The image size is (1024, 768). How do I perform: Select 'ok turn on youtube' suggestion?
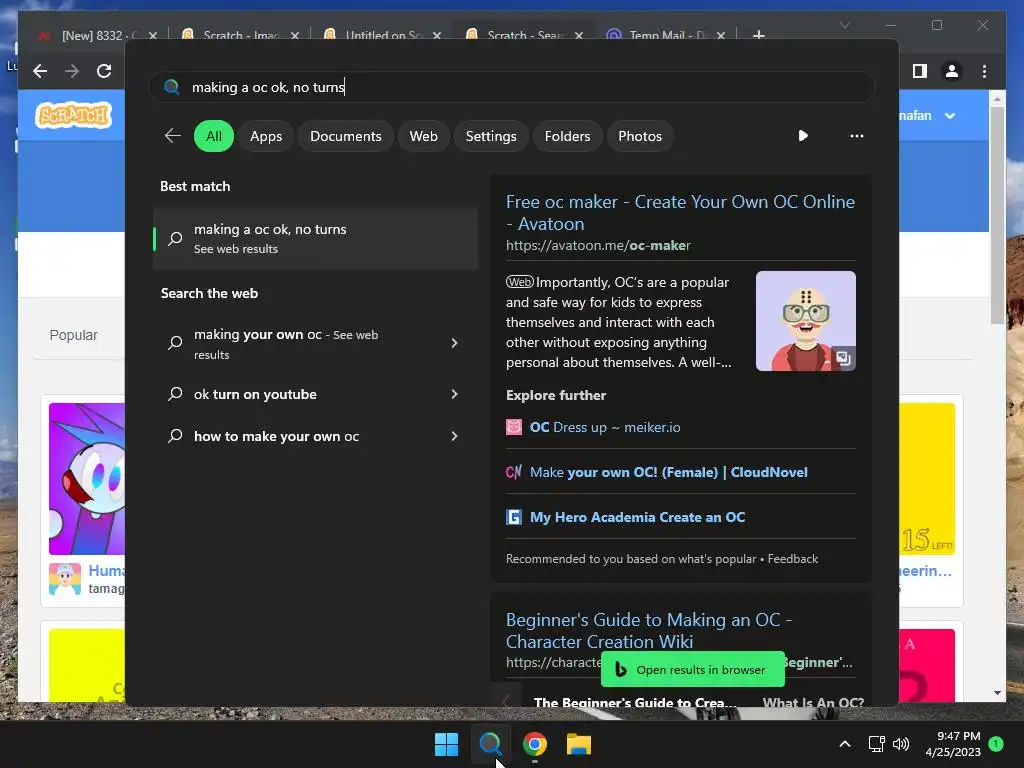(x=255, y=394)
